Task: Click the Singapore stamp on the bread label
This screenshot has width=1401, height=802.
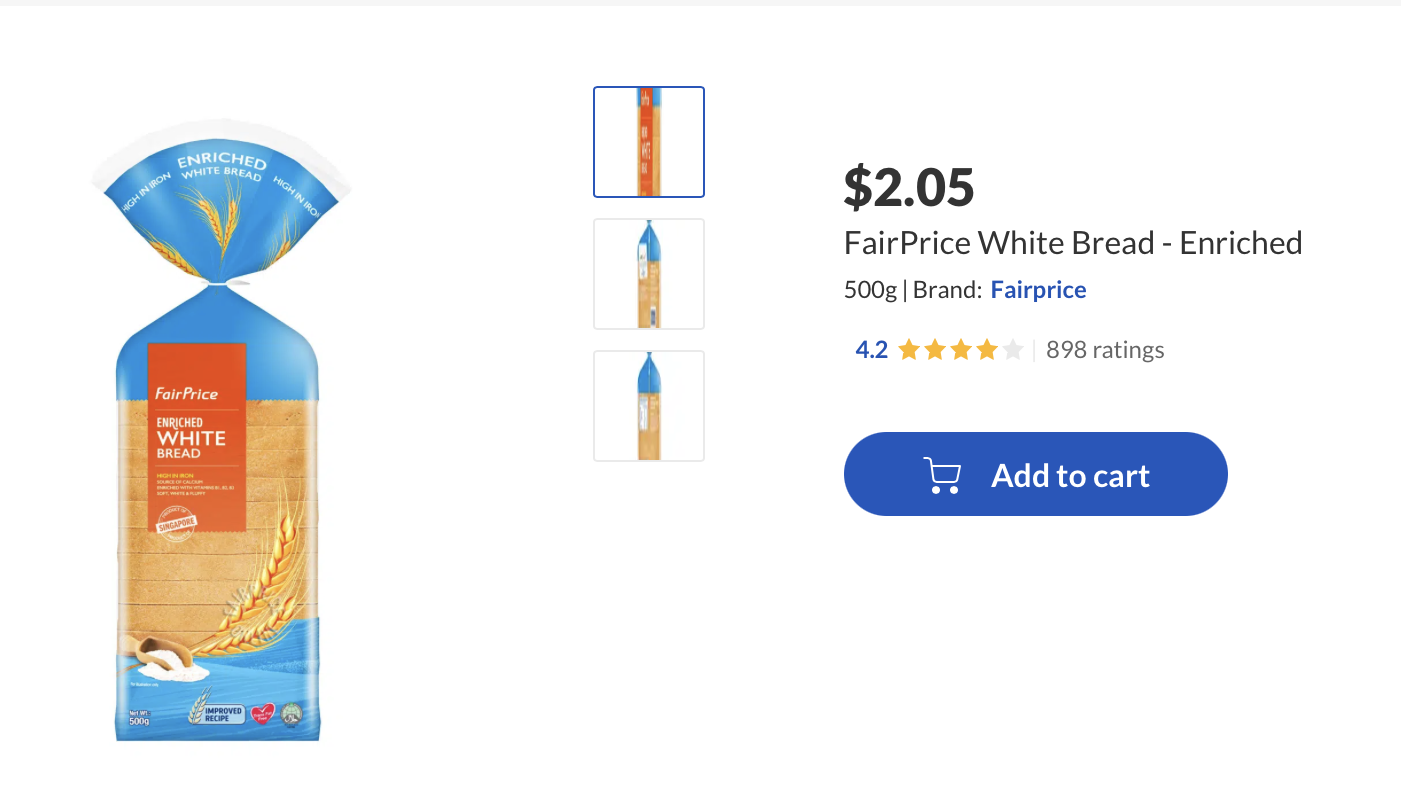Action: 176,522
